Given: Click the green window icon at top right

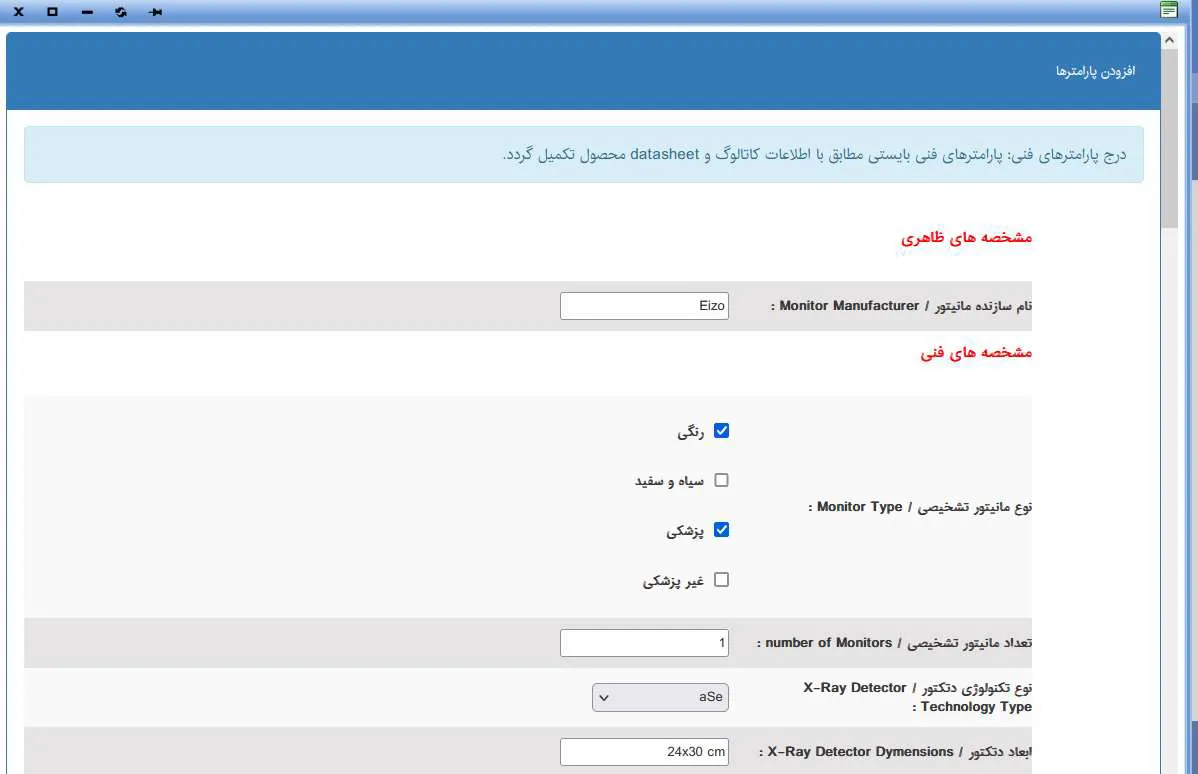Looking at the screenshot, I should [x=1168, y=11].
